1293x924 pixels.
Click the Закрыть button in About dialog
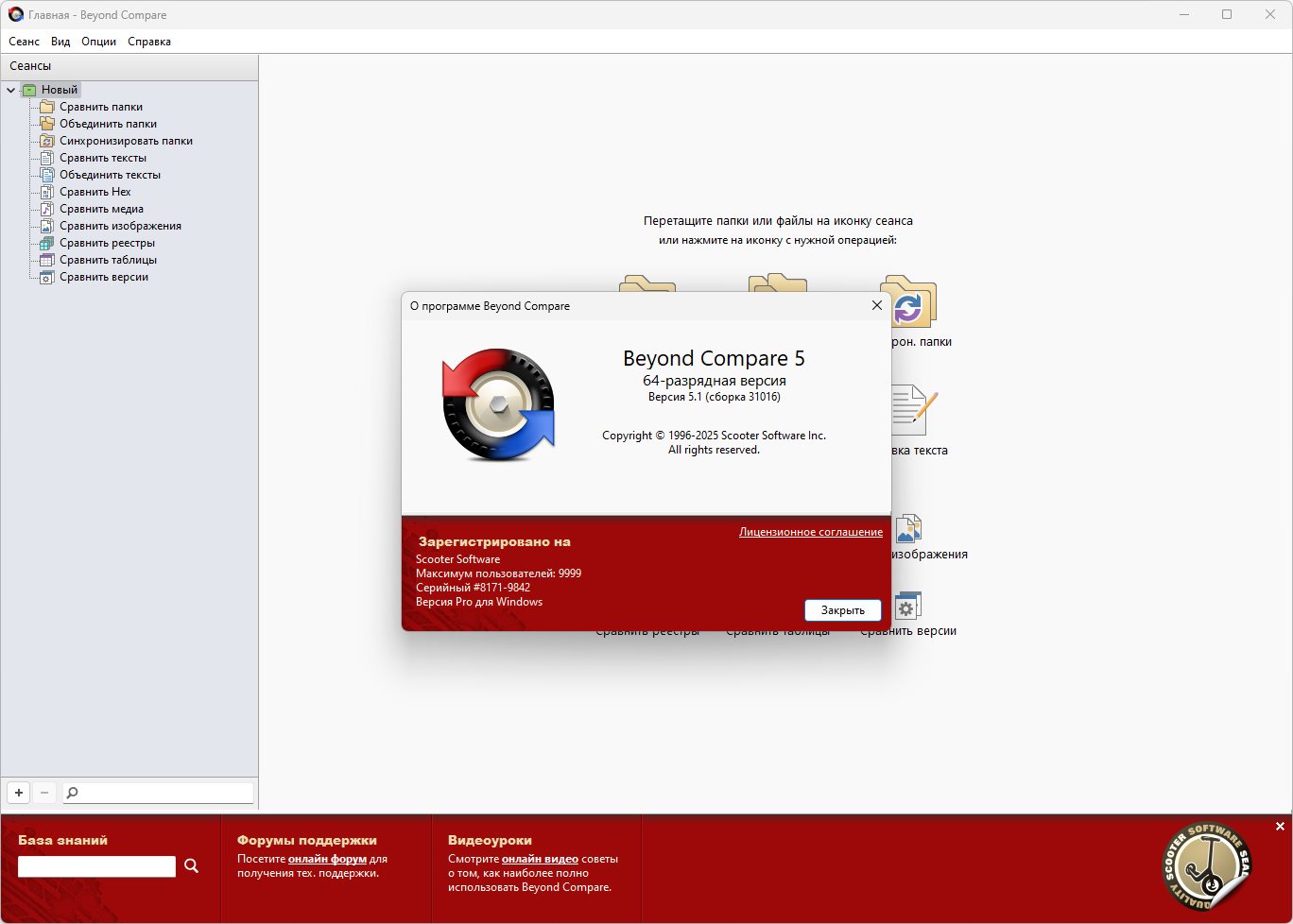click(843, 610)
